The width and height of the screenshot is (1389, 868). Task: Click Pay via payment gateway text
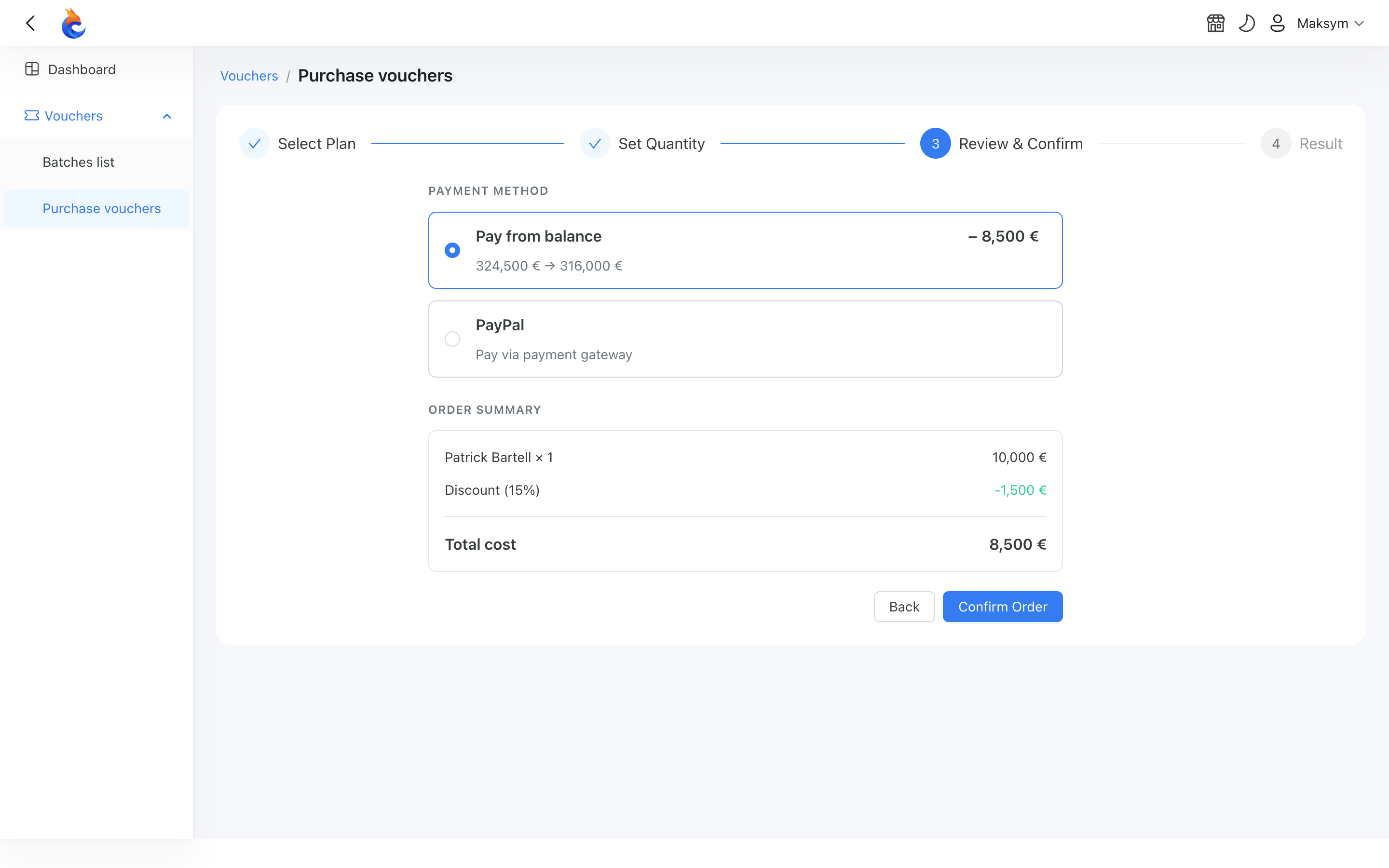(554, 355)
